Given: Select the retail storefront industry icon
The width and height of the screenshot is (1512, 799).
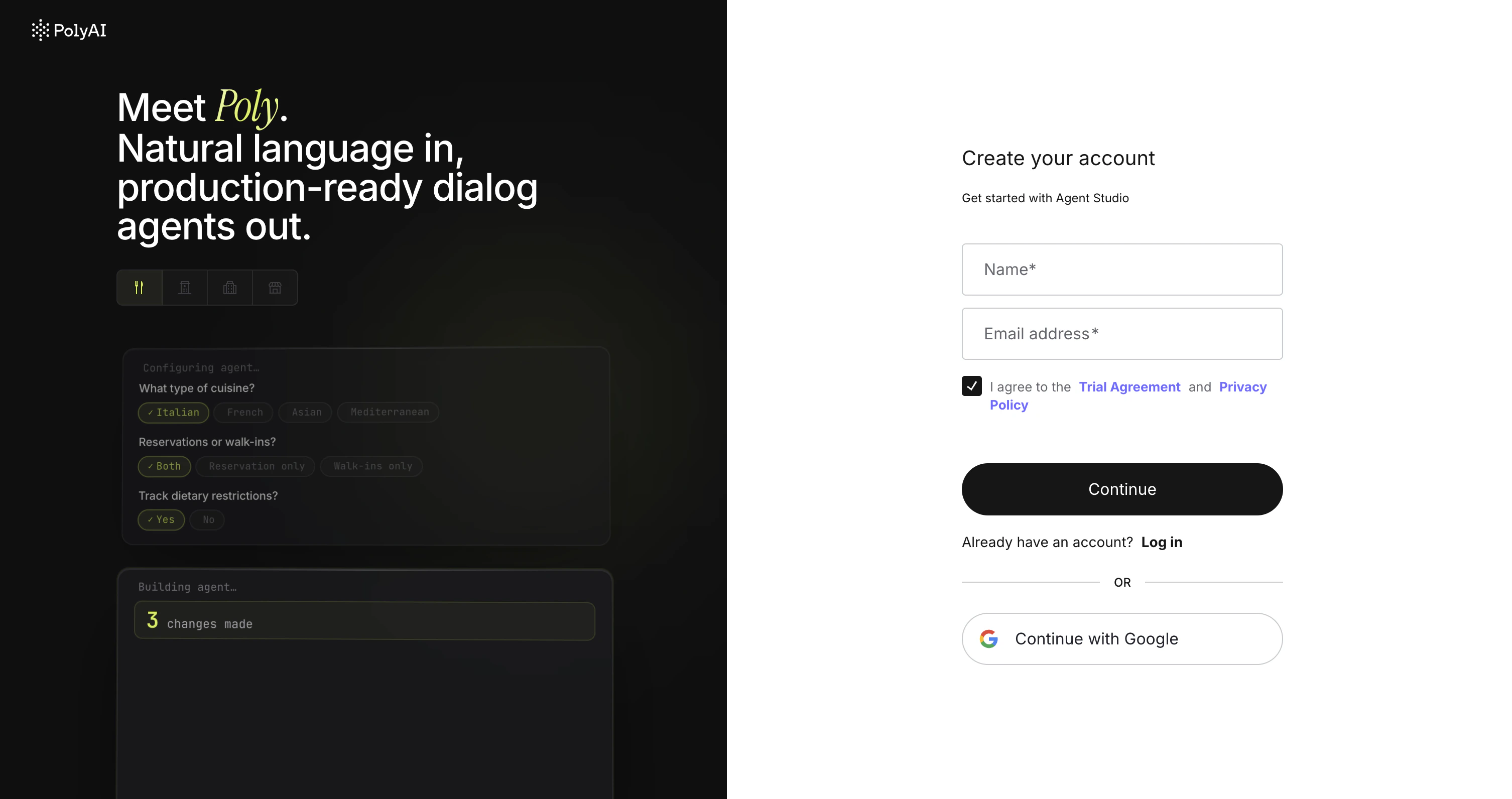Looking at the screenshot, I should click(275, 288).
